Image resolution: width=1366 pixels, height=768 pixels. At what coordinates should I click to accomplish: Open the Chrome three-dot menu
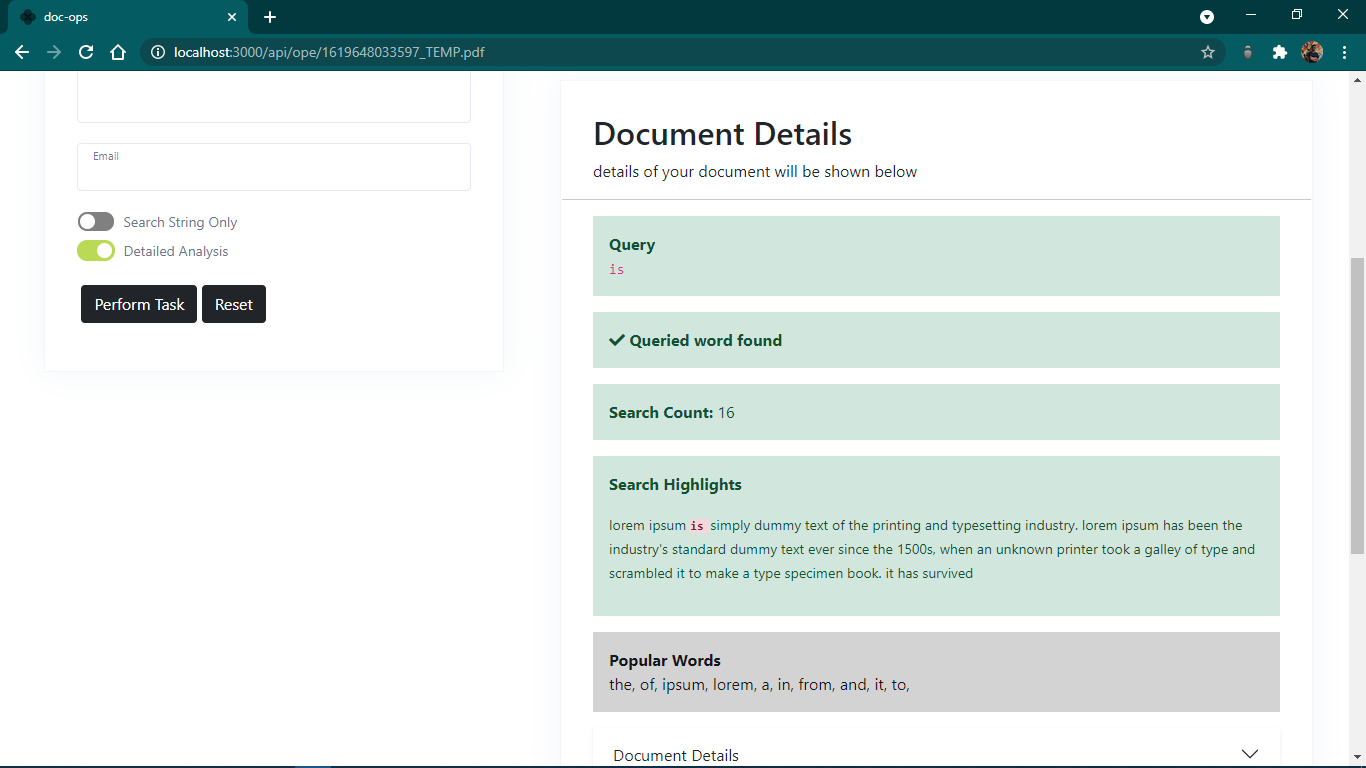tap(1344, 52)
